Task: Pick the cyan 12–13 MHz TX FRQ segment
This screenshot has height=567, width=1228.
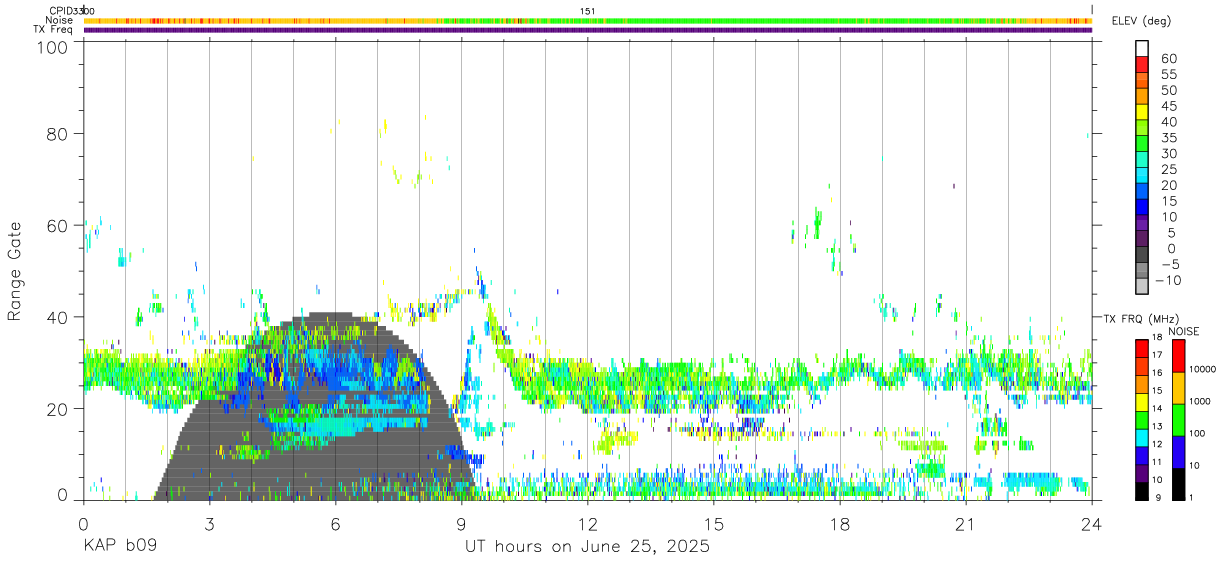Action: (1142, 437)
